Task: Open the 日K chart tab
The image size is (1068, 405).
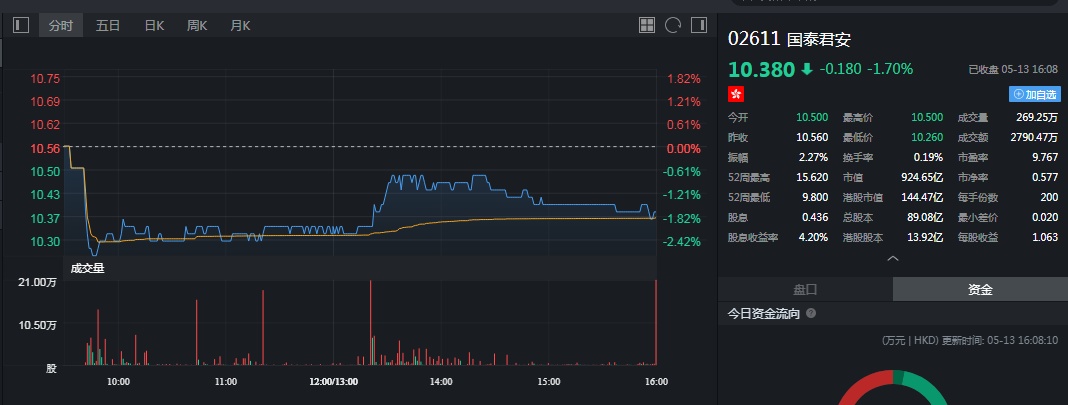Action: click(154, 25)
